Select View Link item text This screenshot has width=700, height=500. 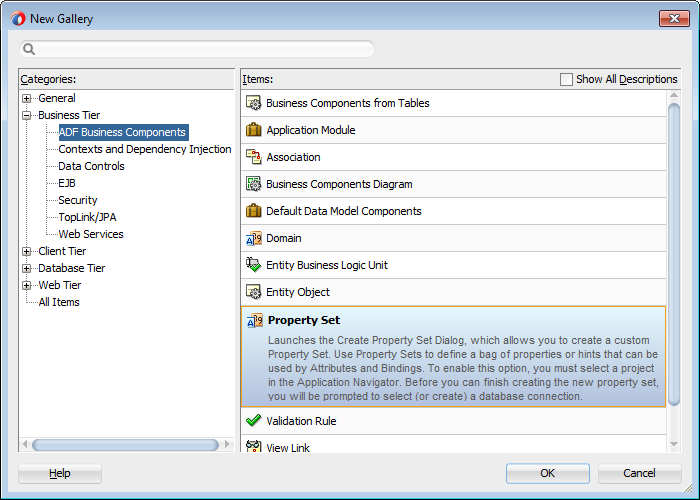click(288, 447)
